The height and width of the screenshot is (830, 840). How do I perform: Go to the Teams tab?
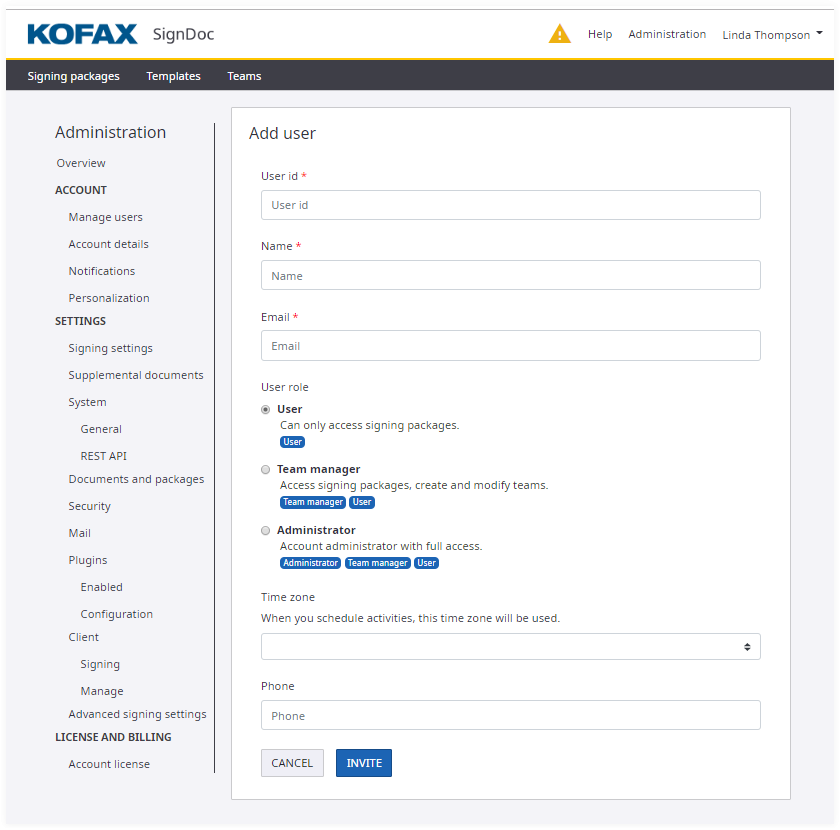[244, 76]
